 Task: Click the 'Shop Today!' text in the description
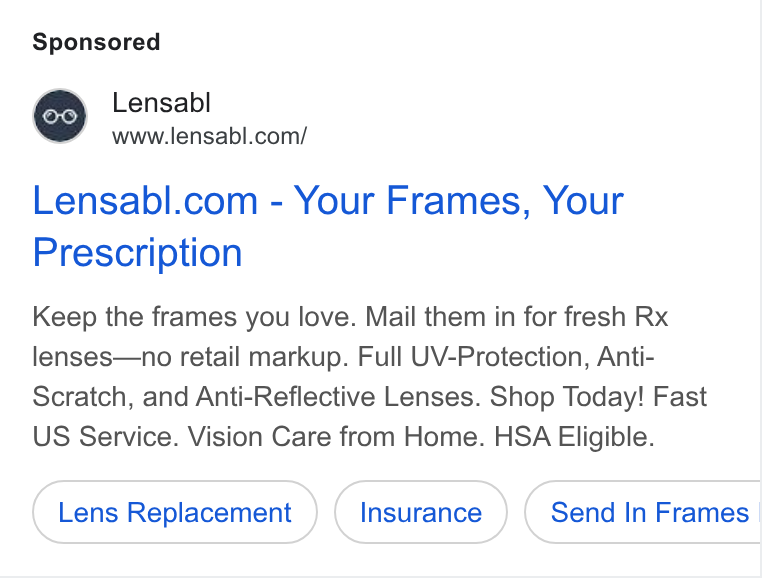567,397
